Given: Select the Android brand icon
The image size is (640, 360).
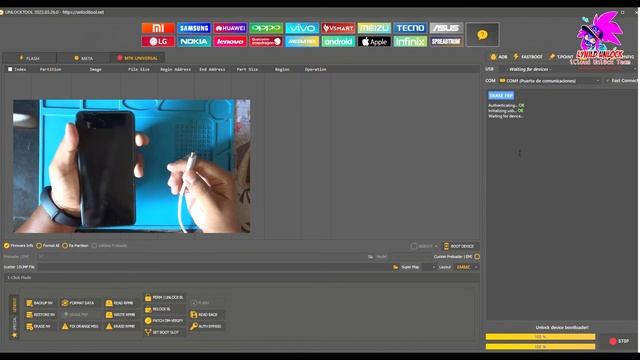Looking at the screenshot, I should [338, 41].
